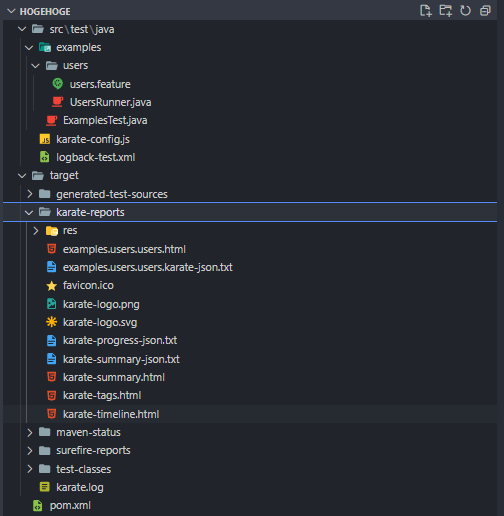The width and height of the screenshot is (504, 516).
Task: Click the folder icon beside generated-test-sources
Action: 45,194
